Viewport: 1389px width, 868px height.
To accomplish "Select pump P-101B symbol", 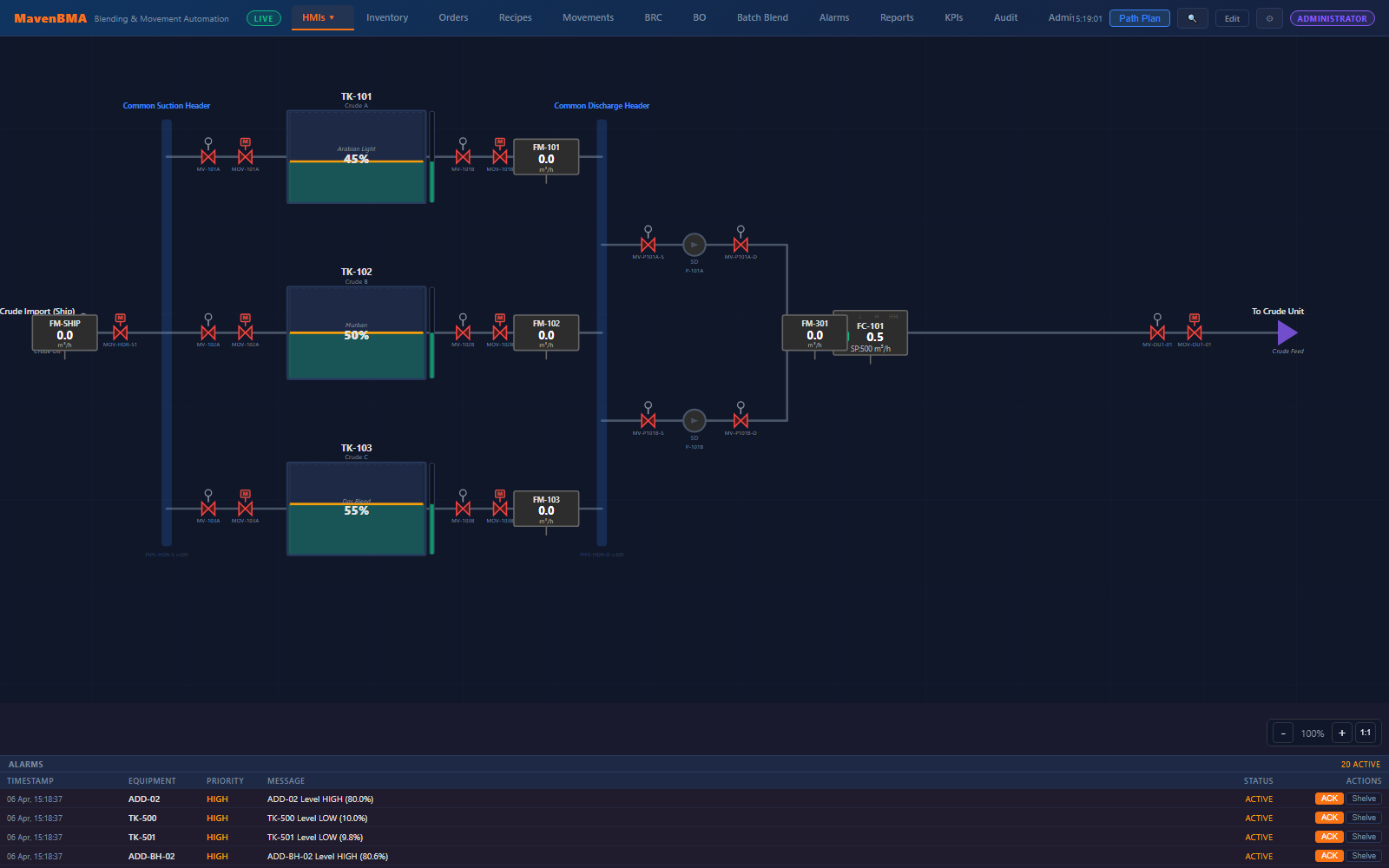I will click(694, 421).
